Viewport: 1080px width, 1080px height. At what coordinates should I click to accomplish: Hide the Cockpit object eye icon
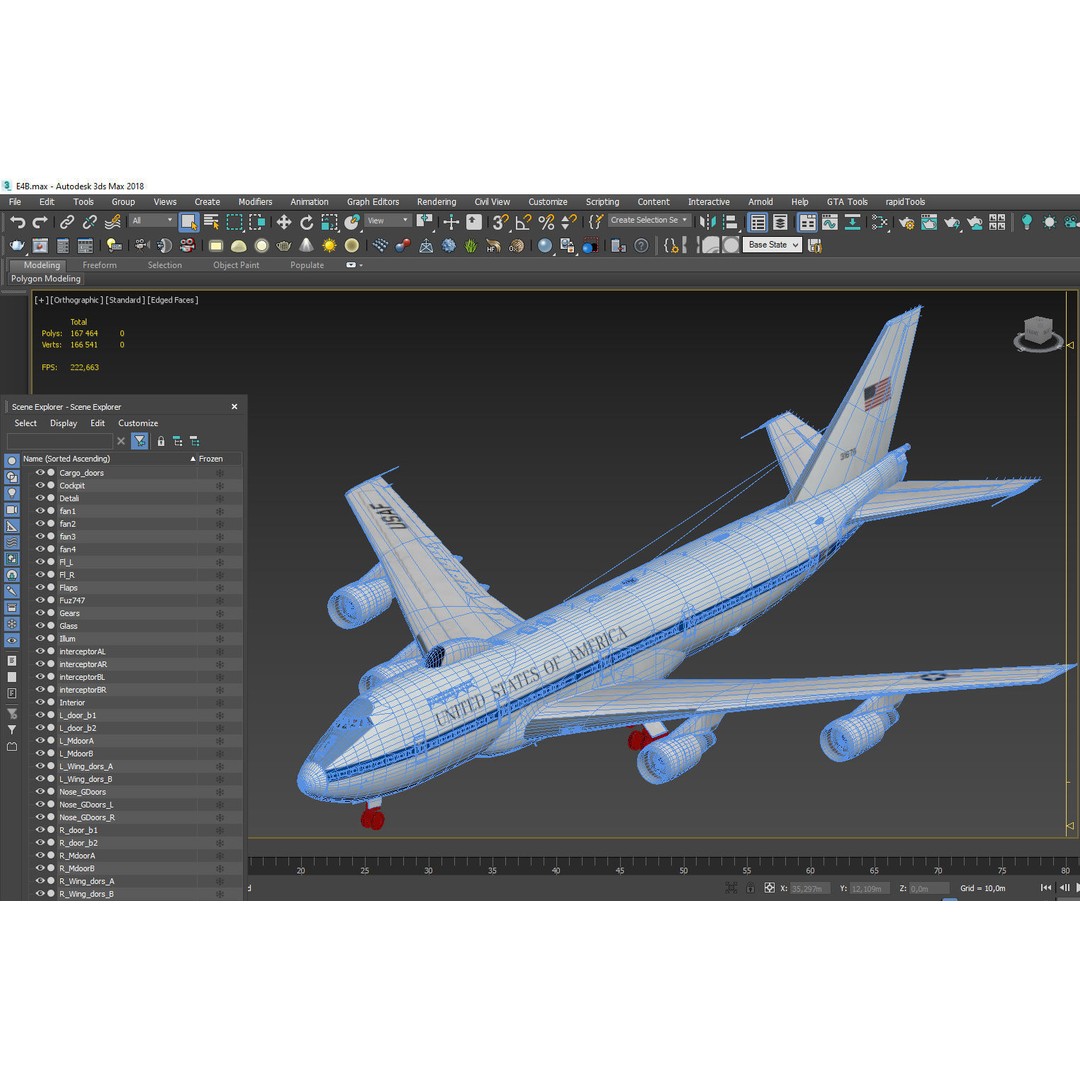tap(40, 486)
